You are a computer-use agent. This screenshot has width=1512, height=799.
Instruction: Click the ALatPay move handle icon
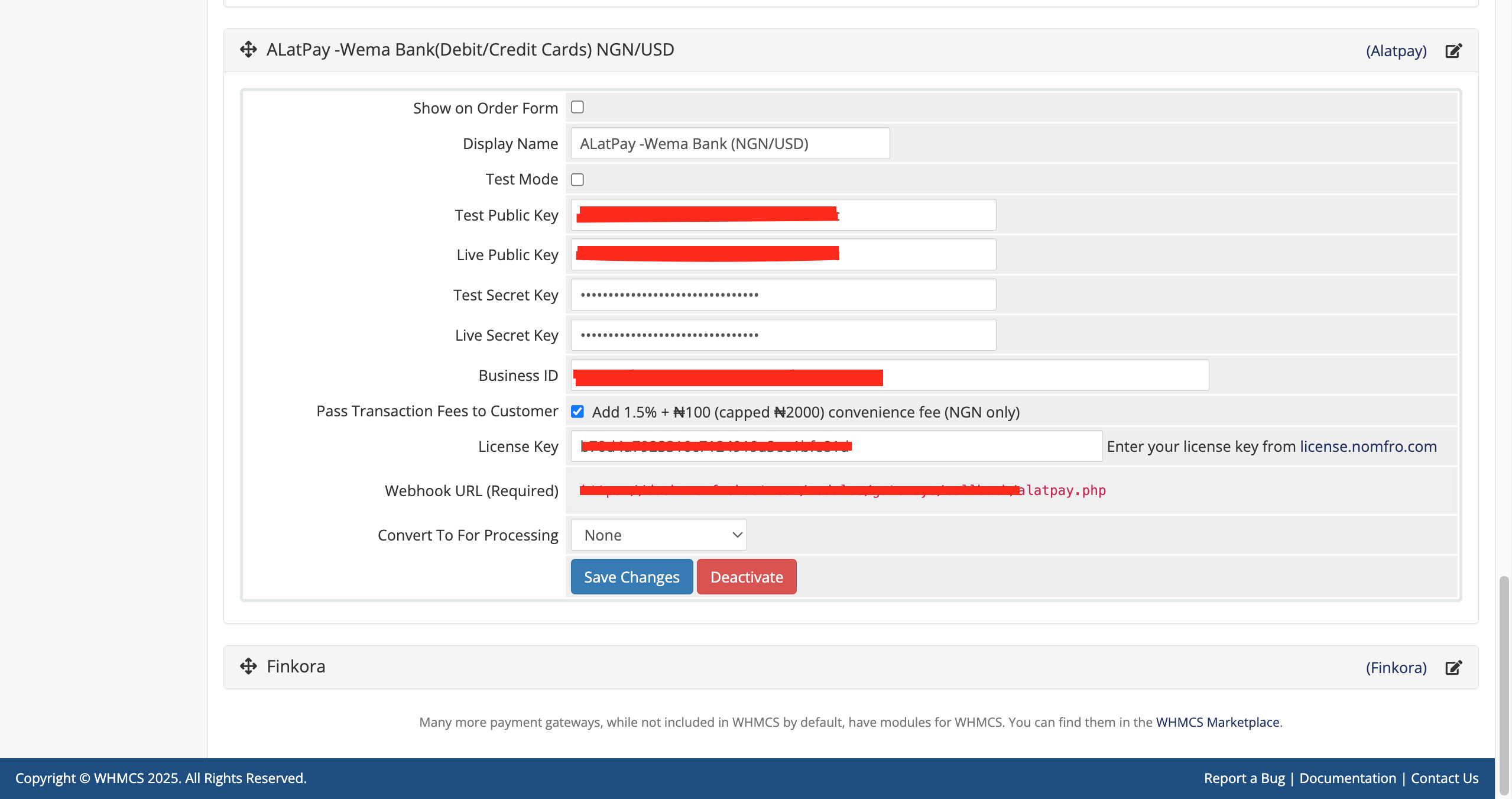pos(248,50)
